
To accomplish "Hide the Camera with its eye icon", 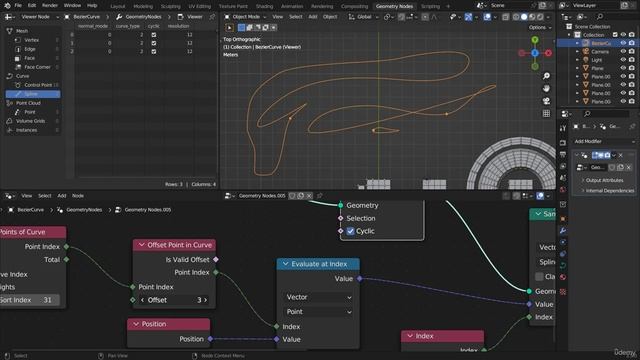I will click(623, 51).
